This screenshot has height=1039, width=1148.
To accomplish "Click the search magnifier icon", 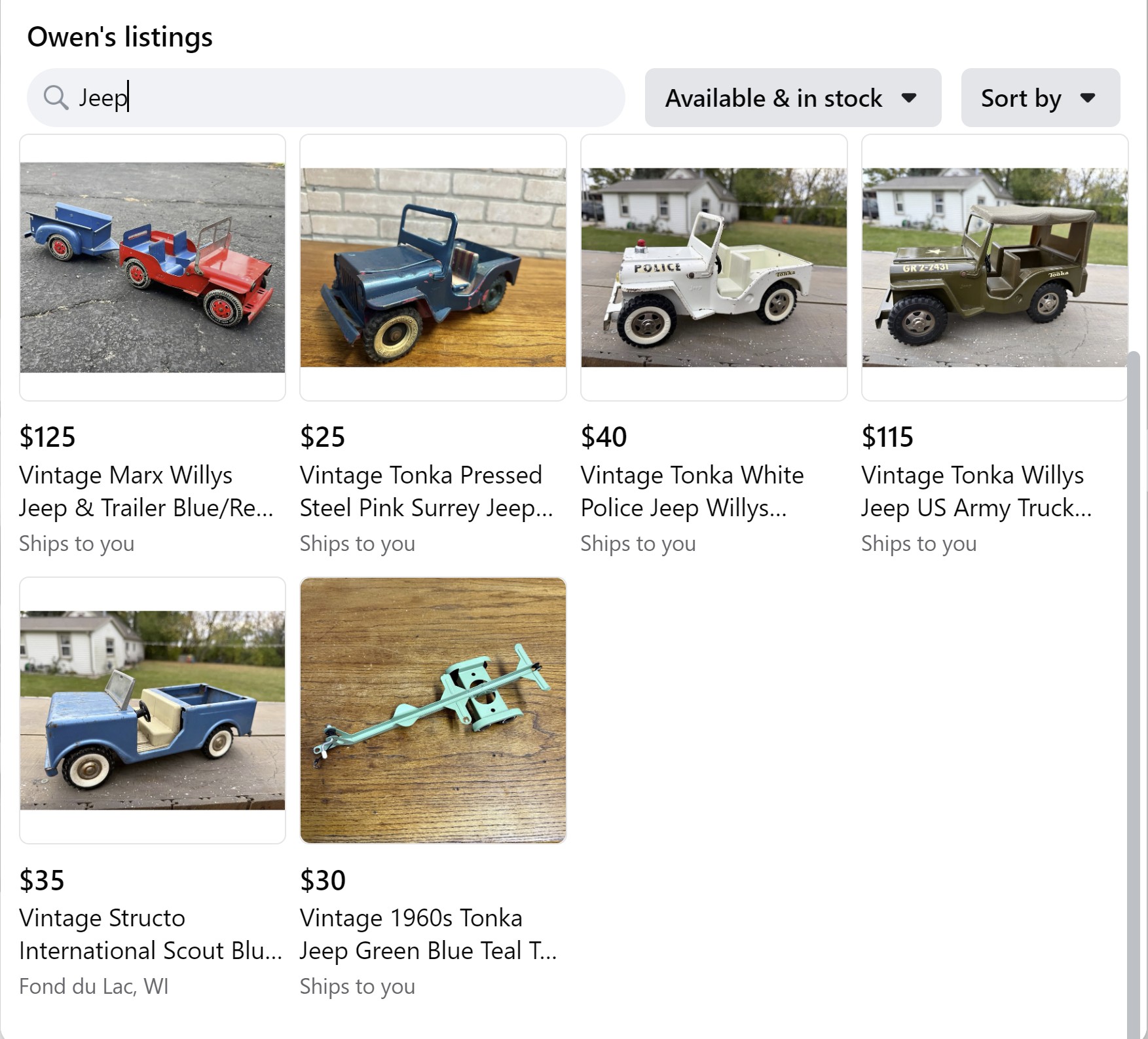I will 56,98.
